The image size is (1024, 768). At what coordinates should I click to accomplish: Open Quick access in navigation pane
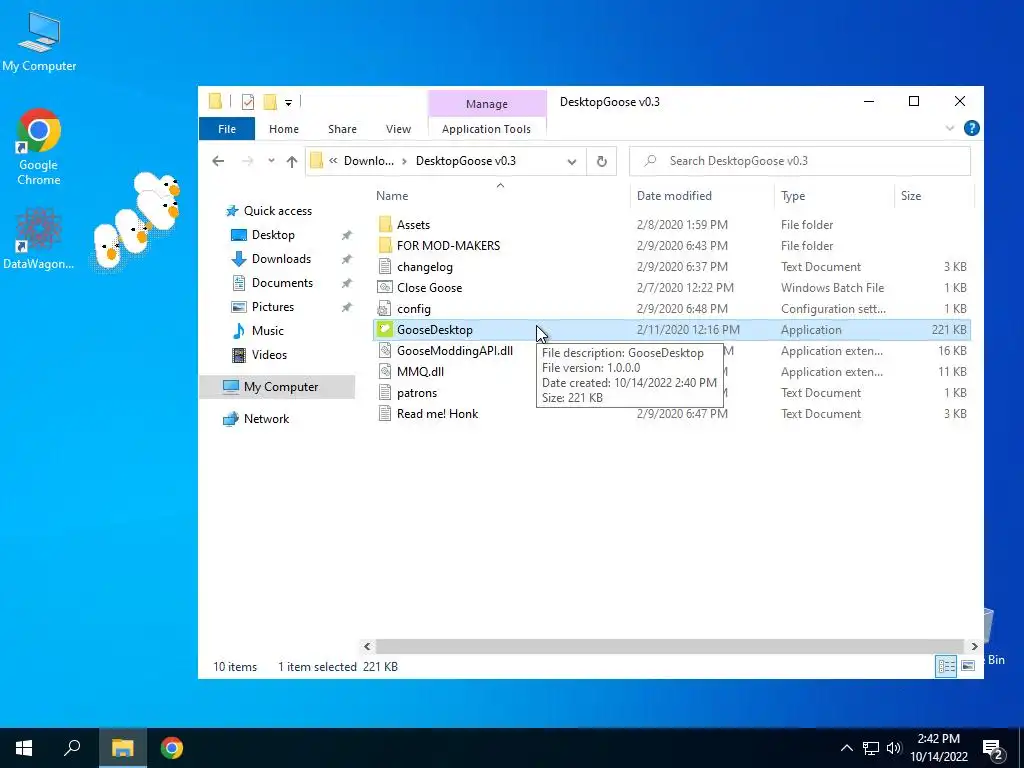coord(278,211)
